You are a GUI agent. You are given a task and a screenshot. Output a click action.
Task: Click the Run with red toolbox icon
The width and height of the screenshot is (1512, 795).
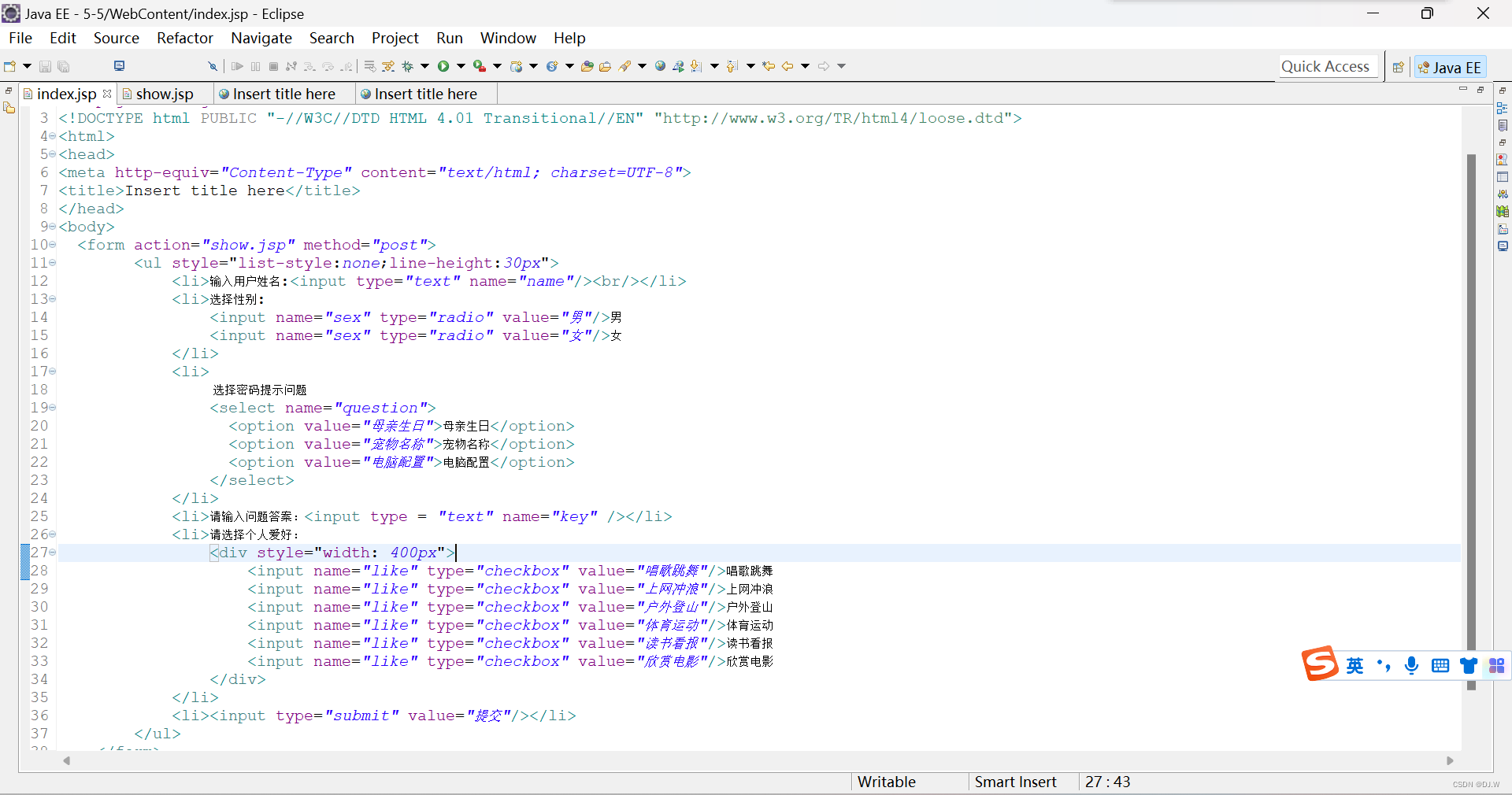coord(479,66)
